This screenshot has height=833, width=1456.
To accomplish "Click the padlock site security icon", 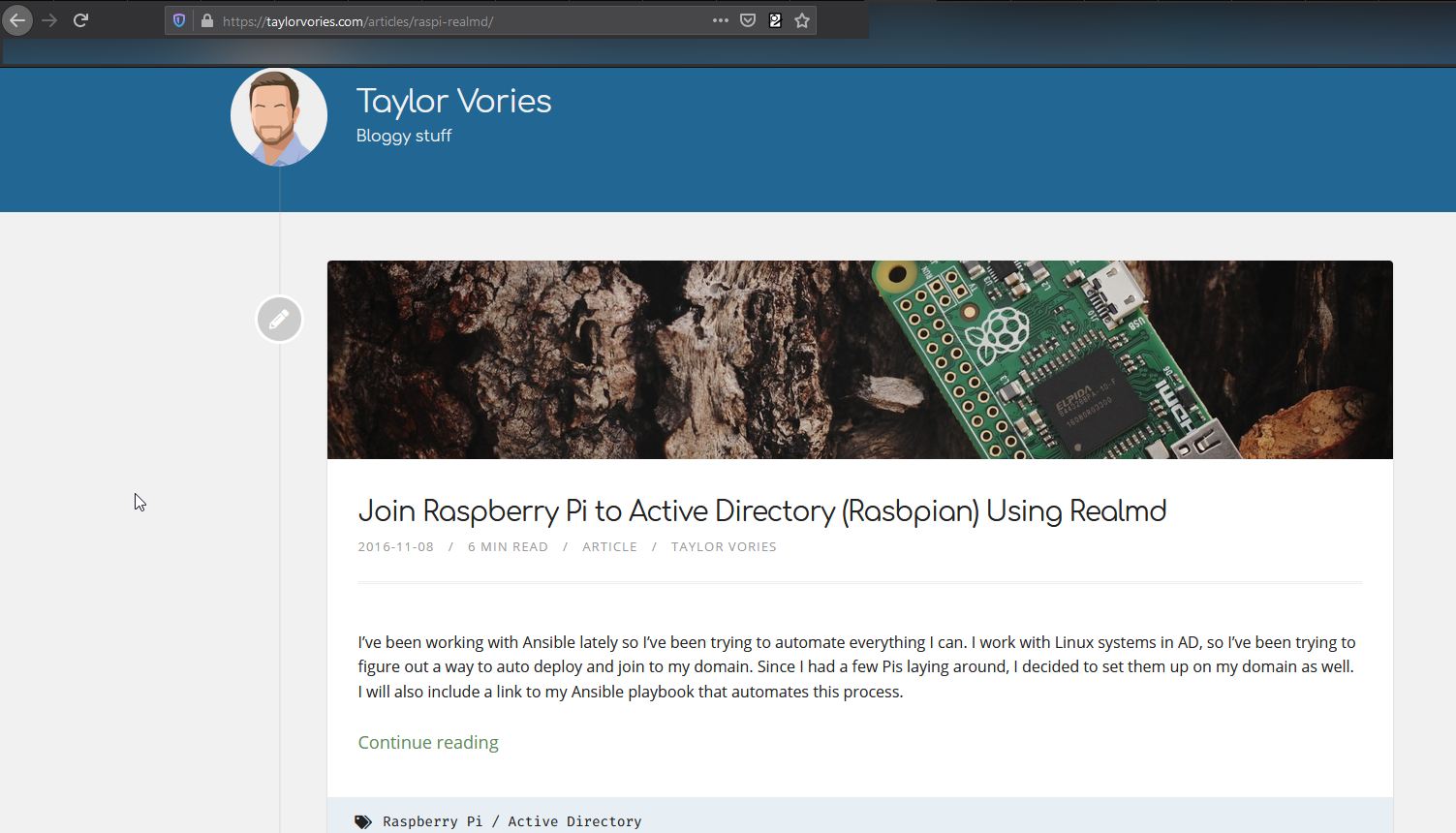I will click(205, 19).
